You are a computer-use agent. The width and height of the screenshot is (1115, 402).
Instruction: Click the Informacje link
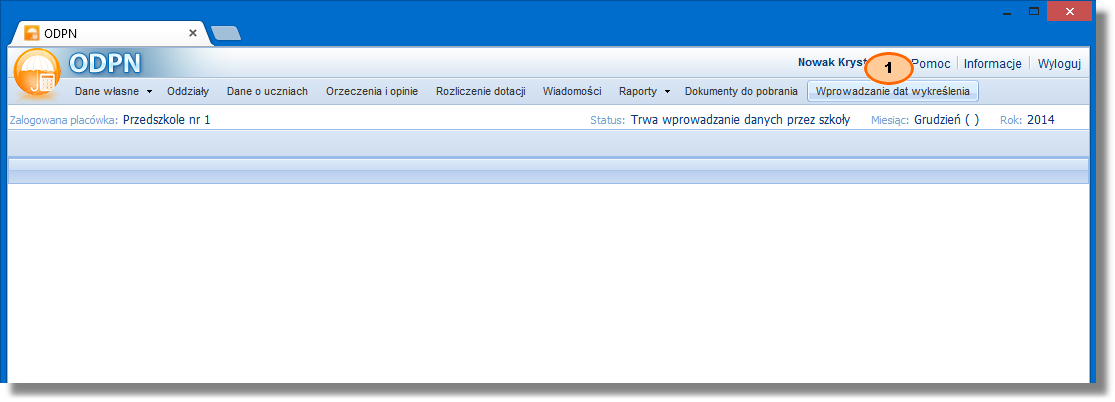pyautogui.click(x=992, y=63)
